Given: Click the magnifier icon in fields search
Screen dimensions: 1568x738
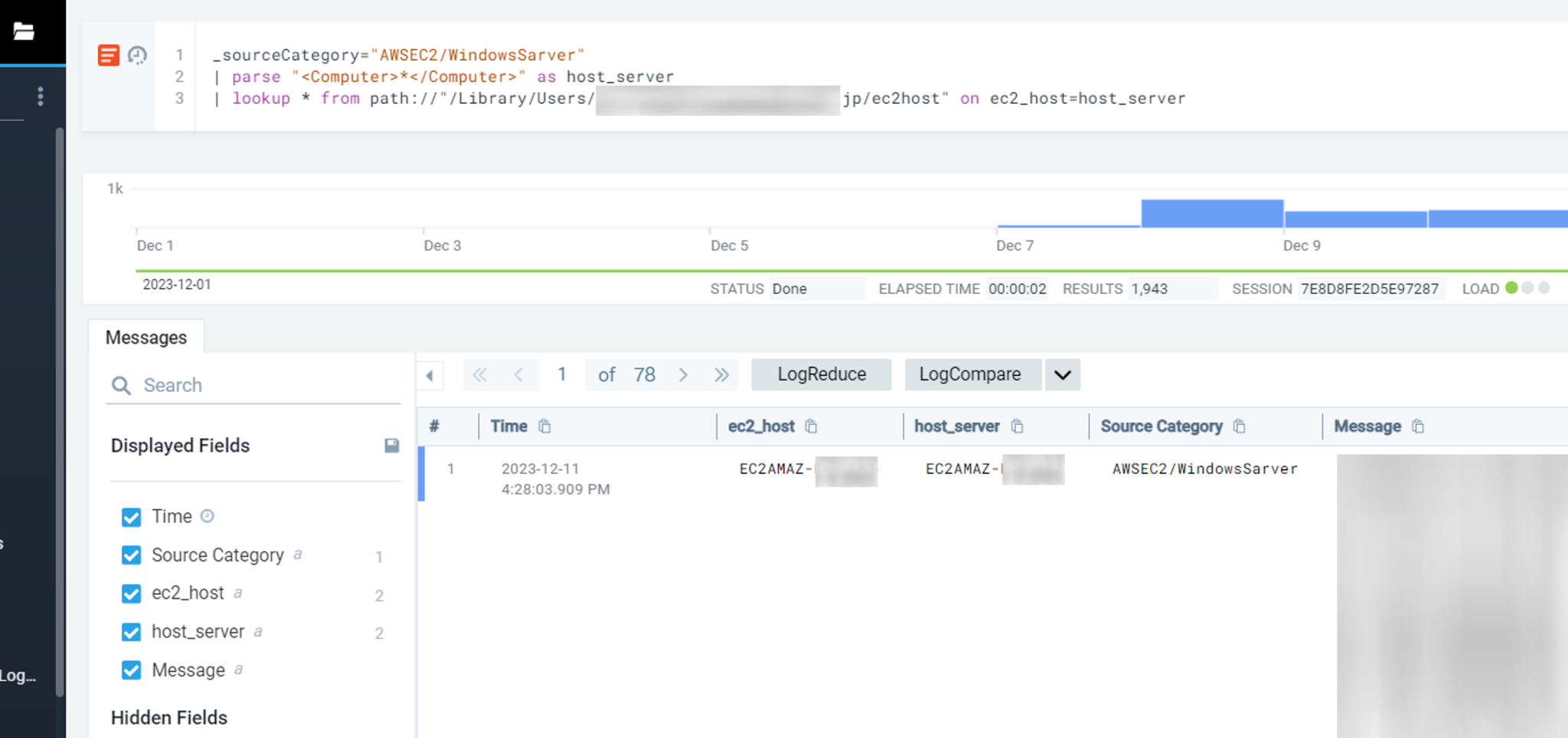Looking at the screenshot, I should point(121,385).
